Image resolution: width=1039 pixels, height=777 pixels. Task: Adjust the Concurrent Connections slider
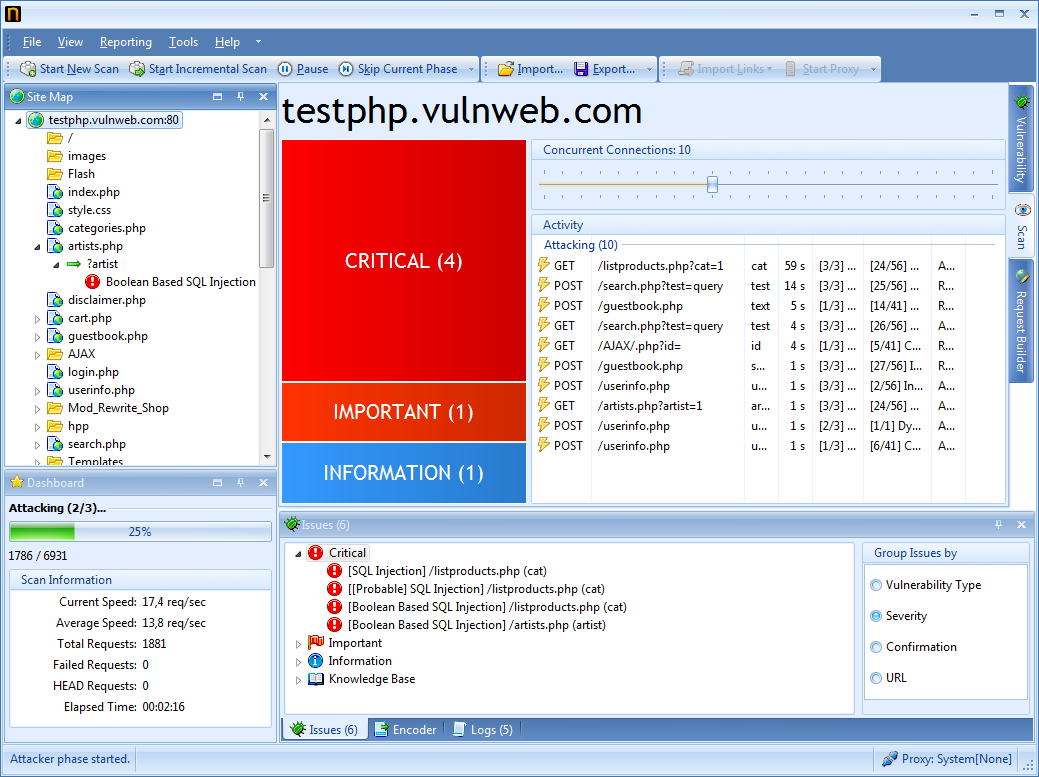click(711, 184)
